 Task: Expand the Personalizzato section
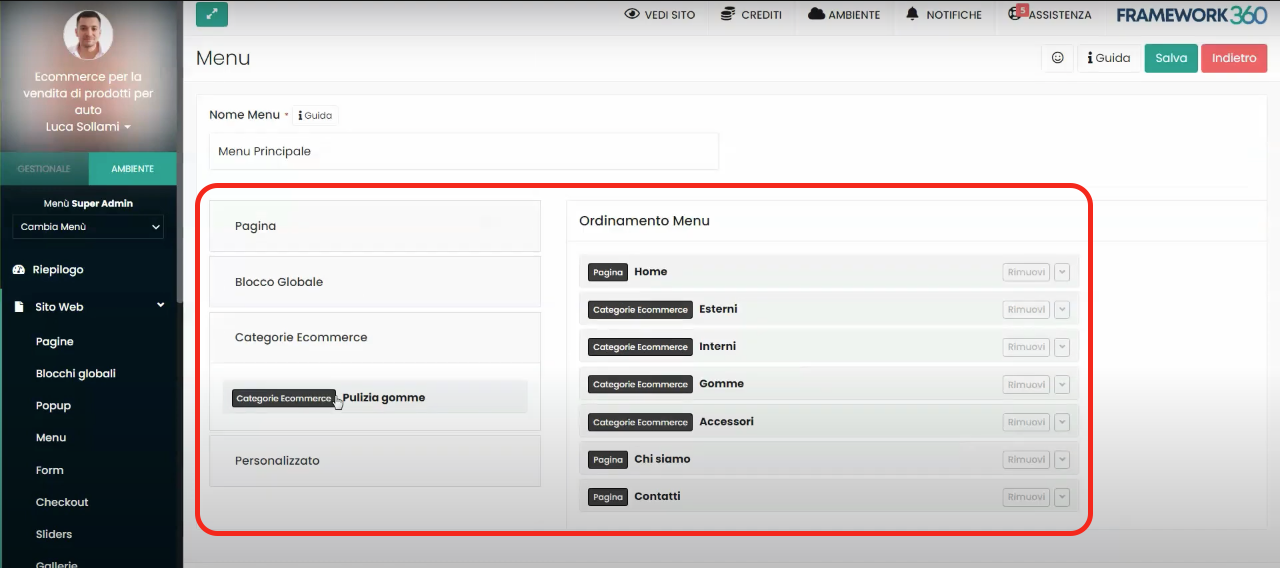375,461
